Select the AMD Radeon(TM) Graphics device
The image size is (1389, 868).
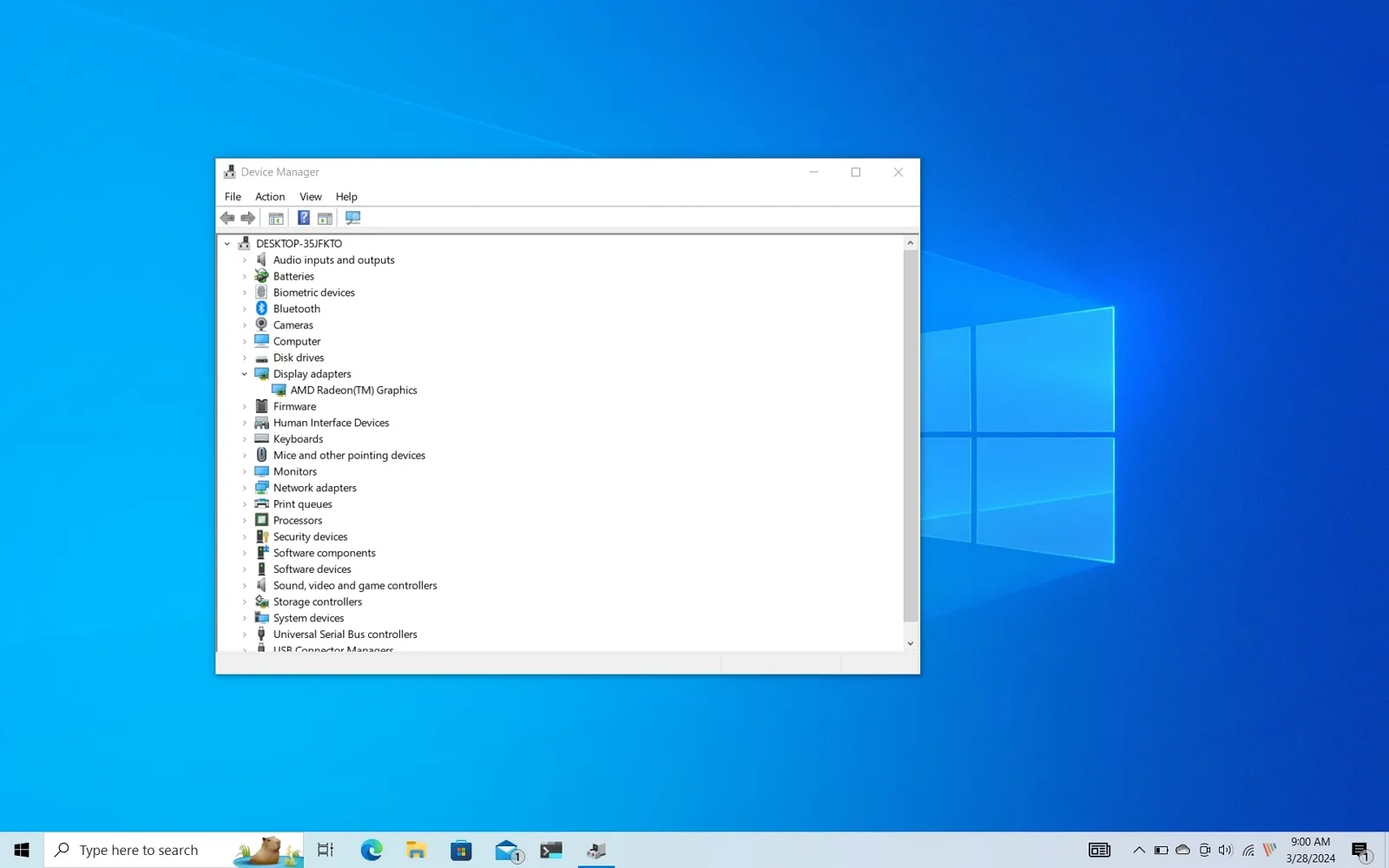click(x=353, y=391)
